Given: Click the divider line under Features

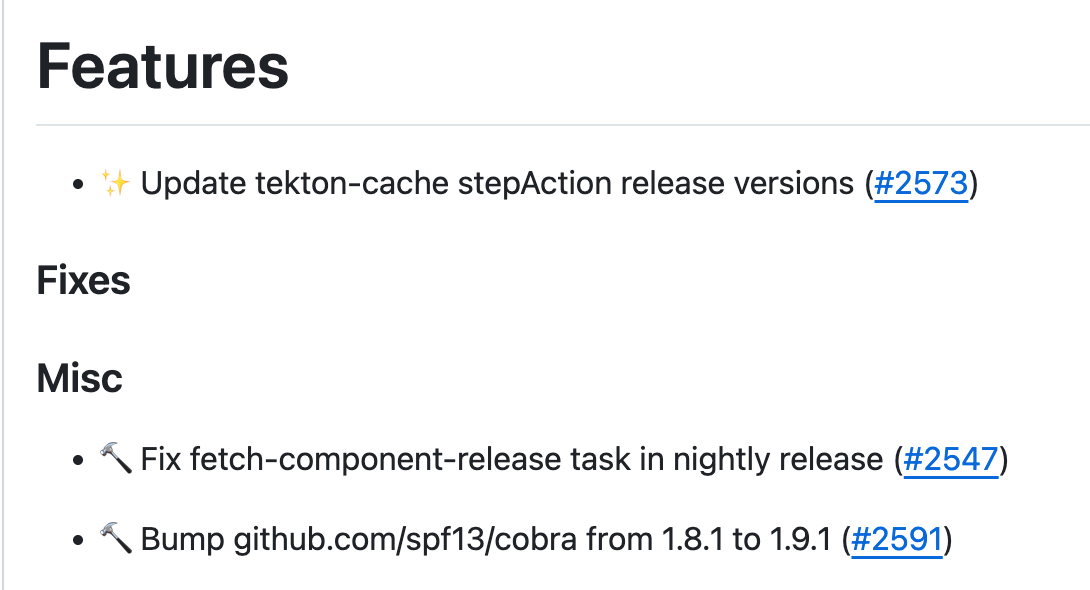Looking at the screenshot, I should 560,125.
